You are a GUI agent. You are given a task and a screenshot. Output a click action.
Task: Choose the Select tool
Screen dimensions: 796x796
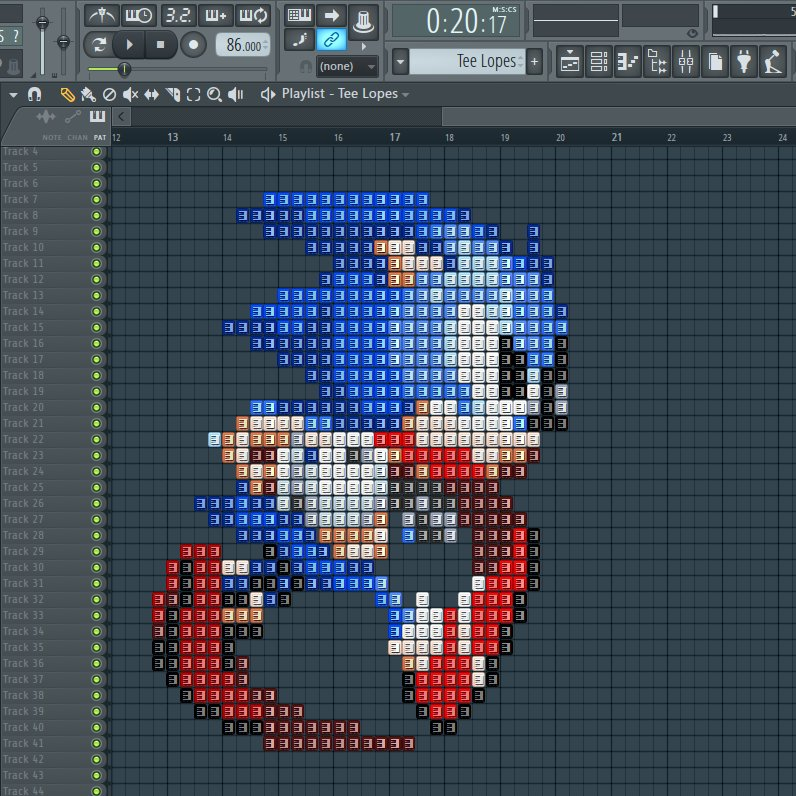[x=193, y=94]
